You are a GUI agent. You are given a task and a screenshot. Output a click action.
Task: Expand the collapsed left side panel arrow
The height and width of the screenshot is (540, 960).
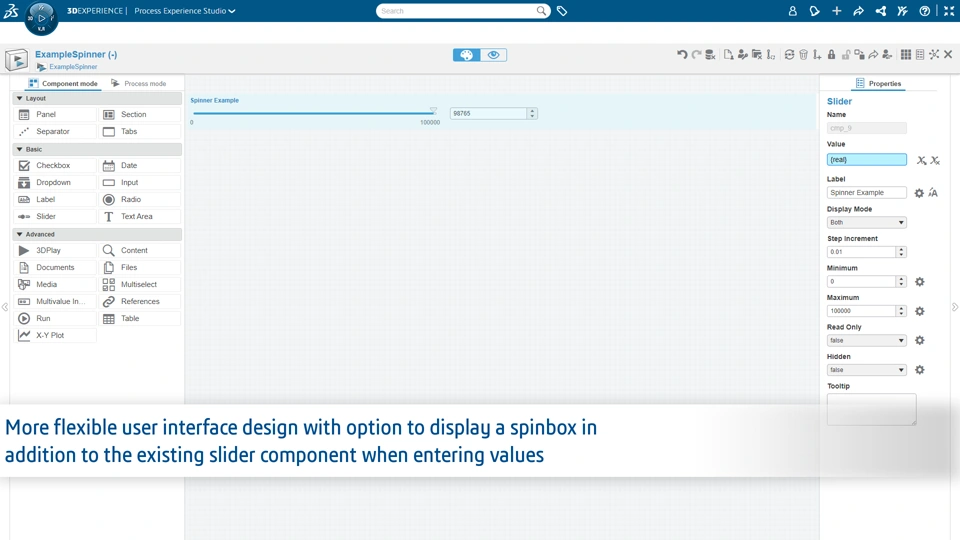(5, 307)
